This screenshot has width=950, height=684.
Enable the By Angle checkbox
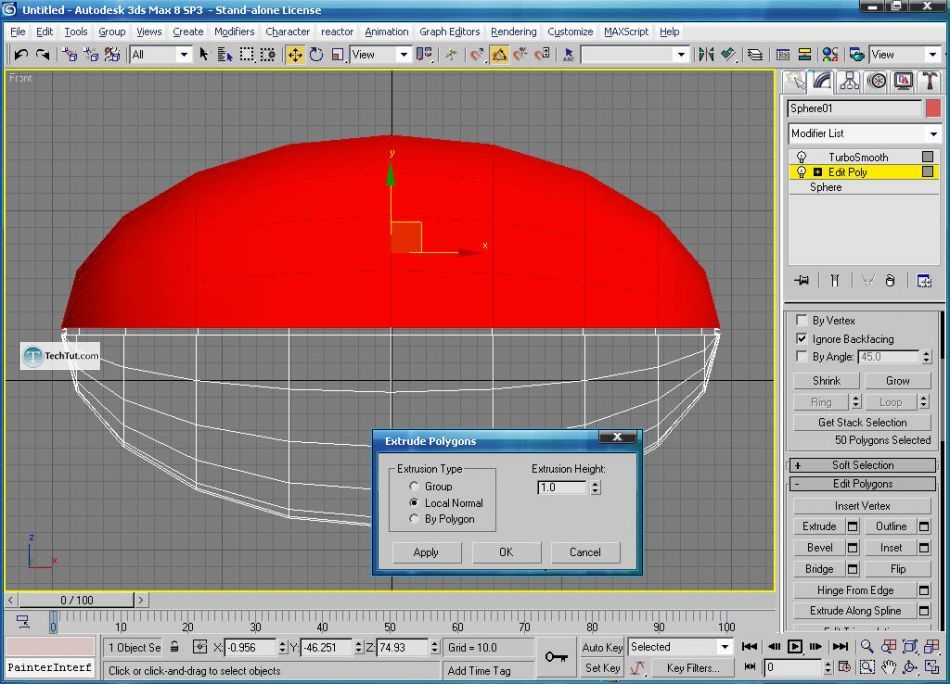802,356
